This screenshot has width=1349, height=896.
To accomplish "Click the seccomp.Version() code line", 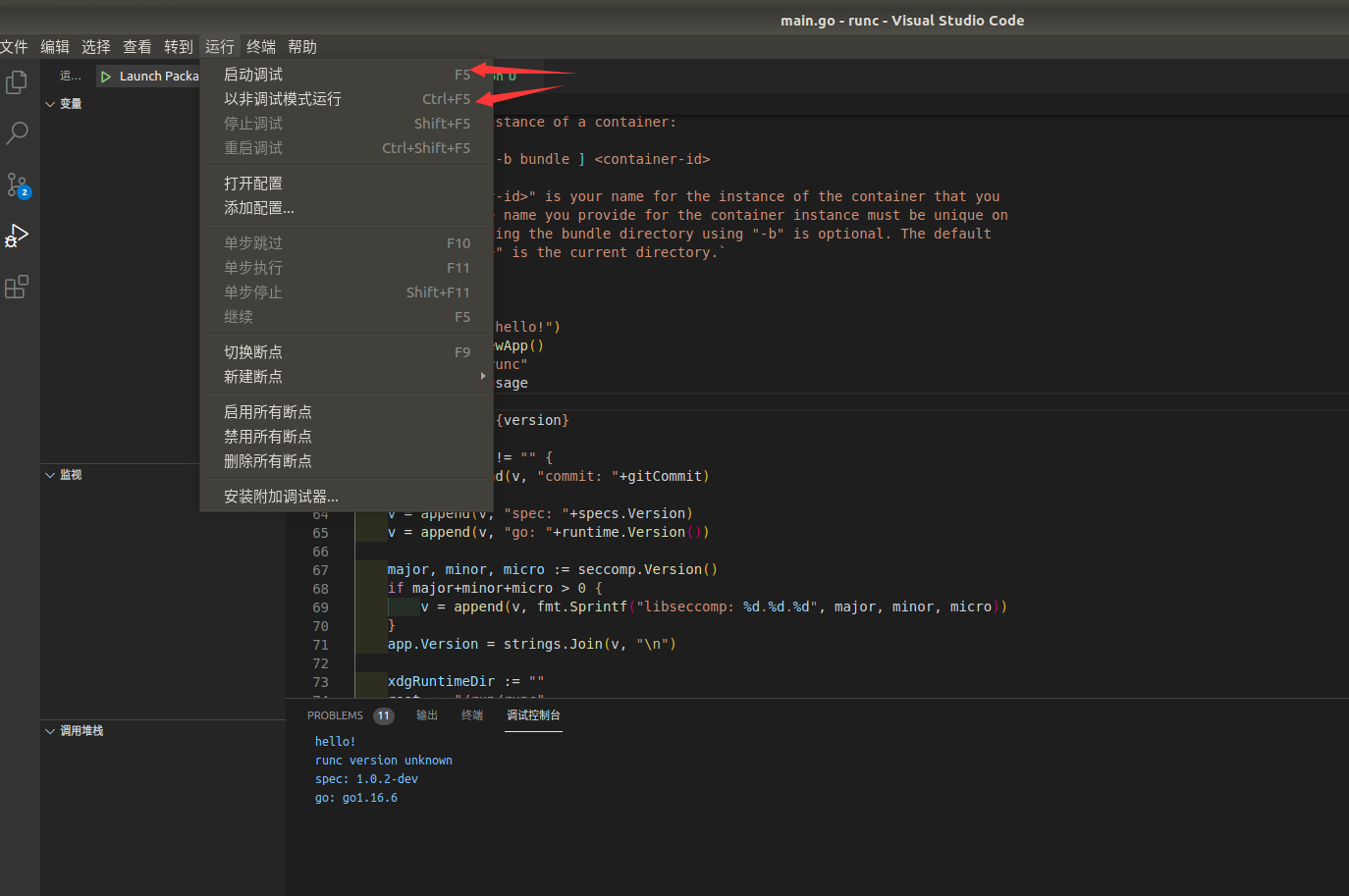I will tap(553, 570).
